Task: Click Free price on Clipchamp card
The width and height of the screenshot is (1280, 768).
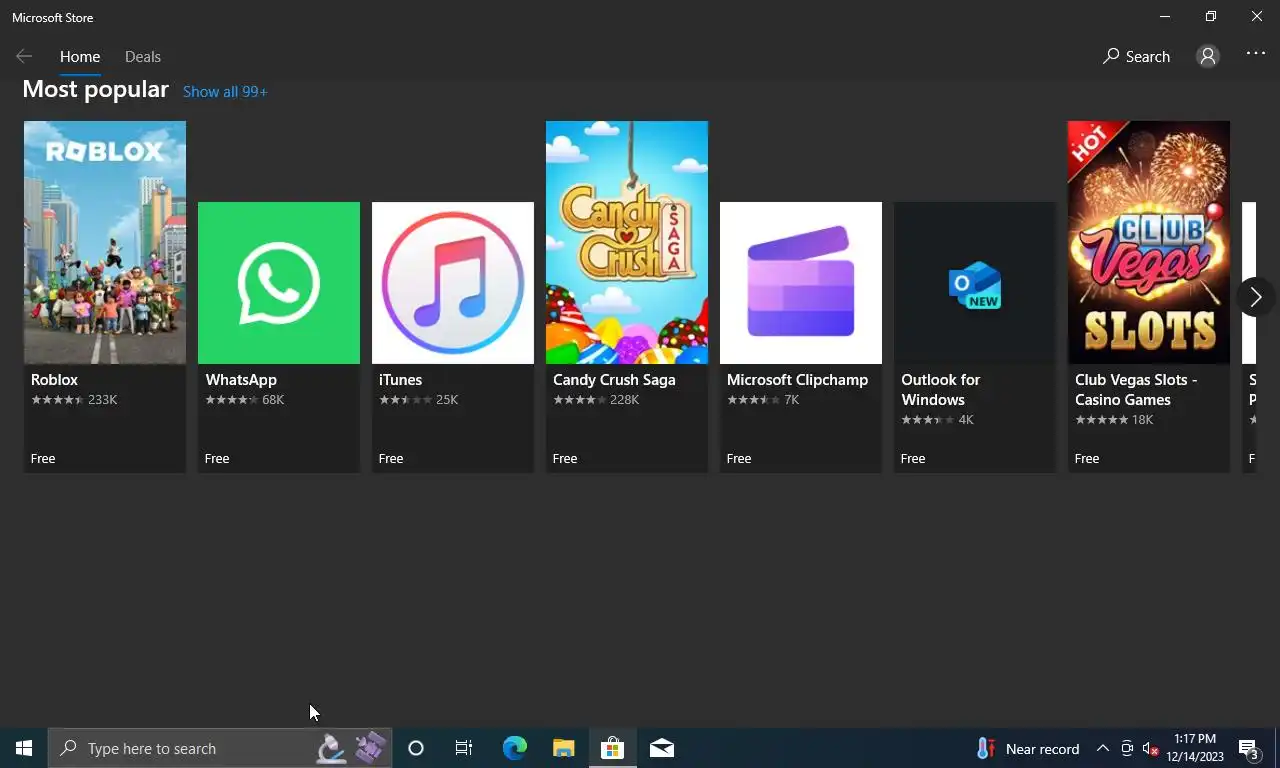Action: 739,459
